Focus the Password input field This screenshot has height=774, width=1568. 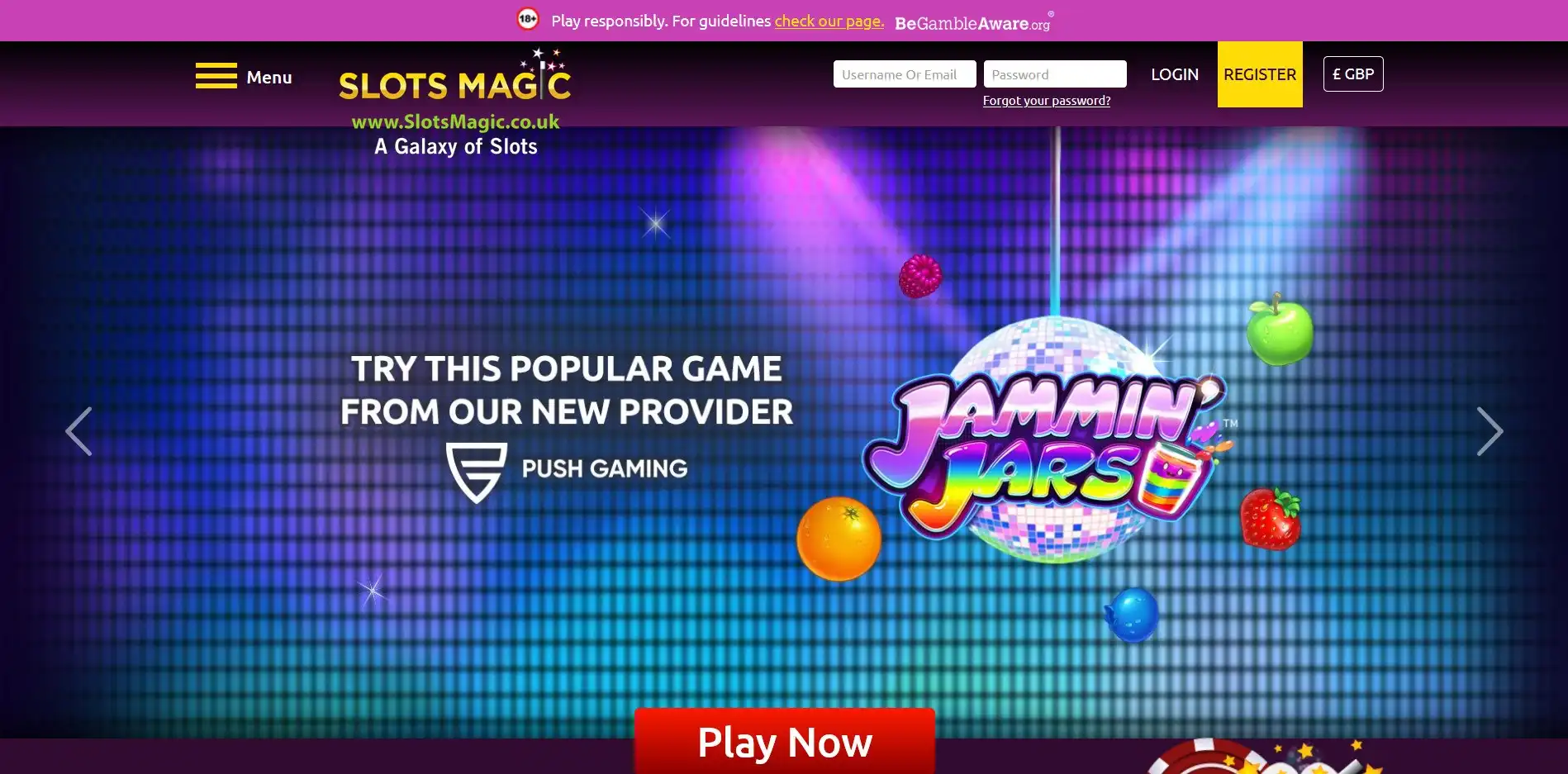1055,74
